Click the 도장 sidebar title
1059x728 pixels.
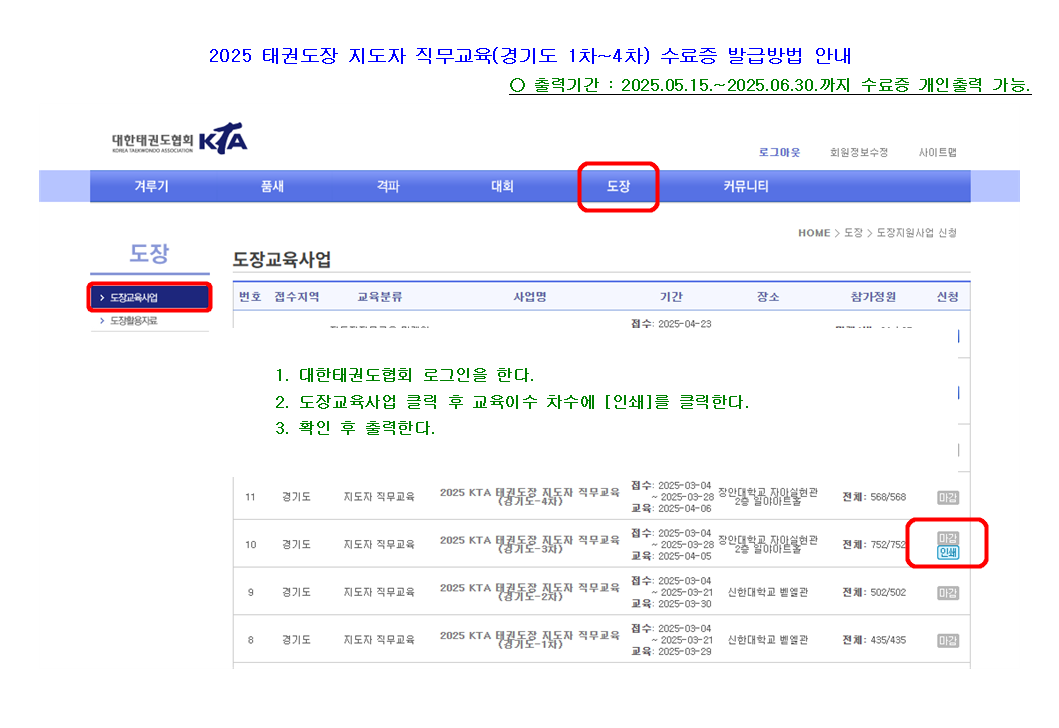(x=149, y=254)
